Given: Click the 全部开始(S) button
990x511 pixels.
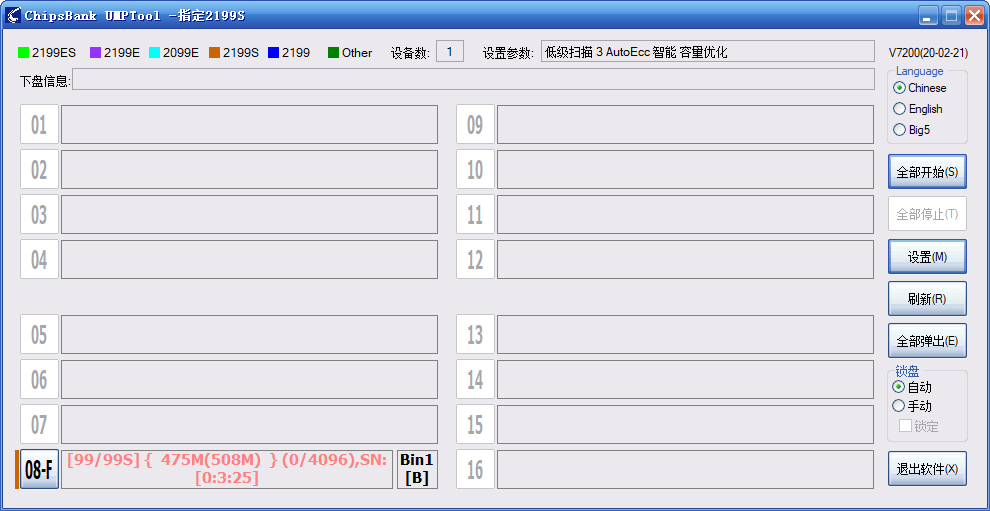Looking at the screenshot, I should (927, 172).
